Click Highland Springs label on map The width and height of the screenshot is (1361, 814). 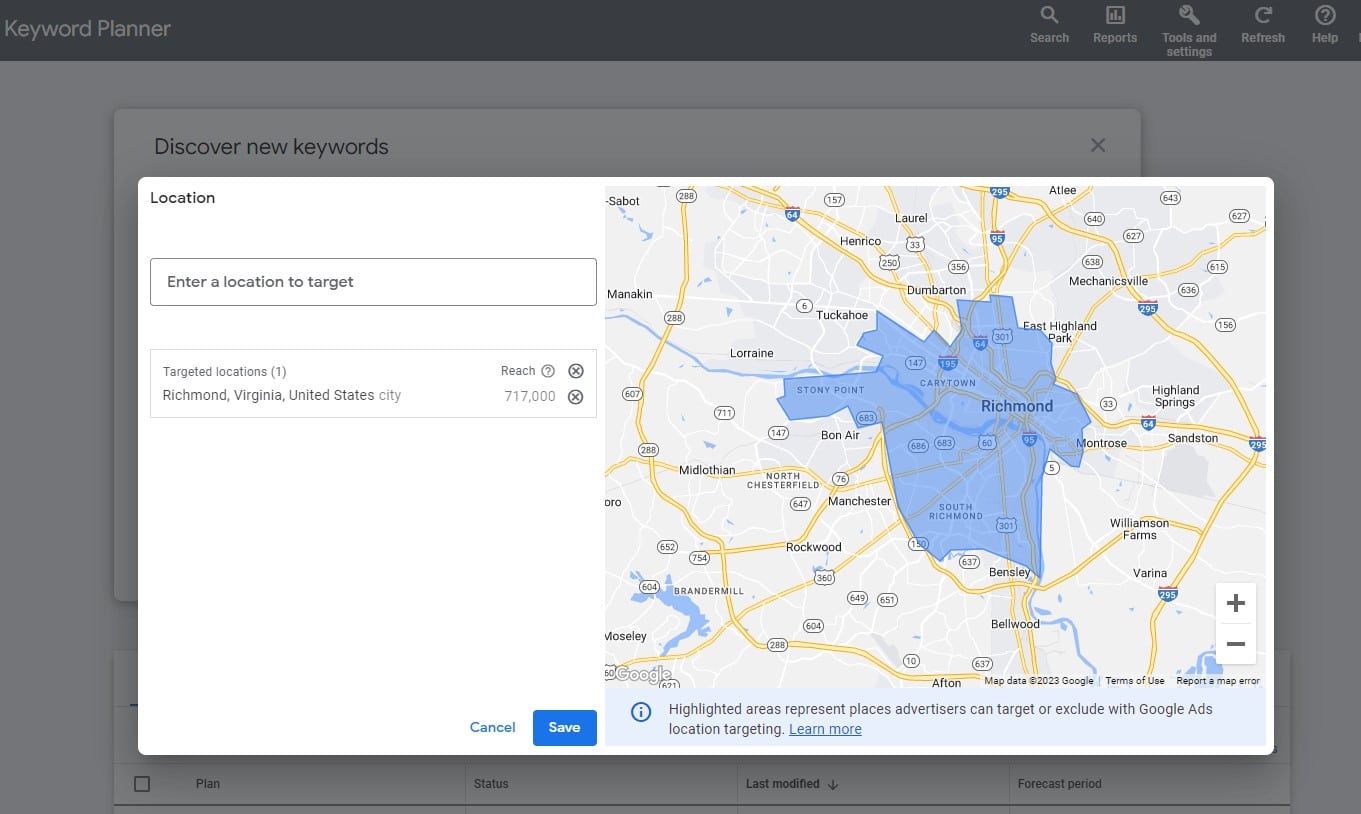point(1175,396)
